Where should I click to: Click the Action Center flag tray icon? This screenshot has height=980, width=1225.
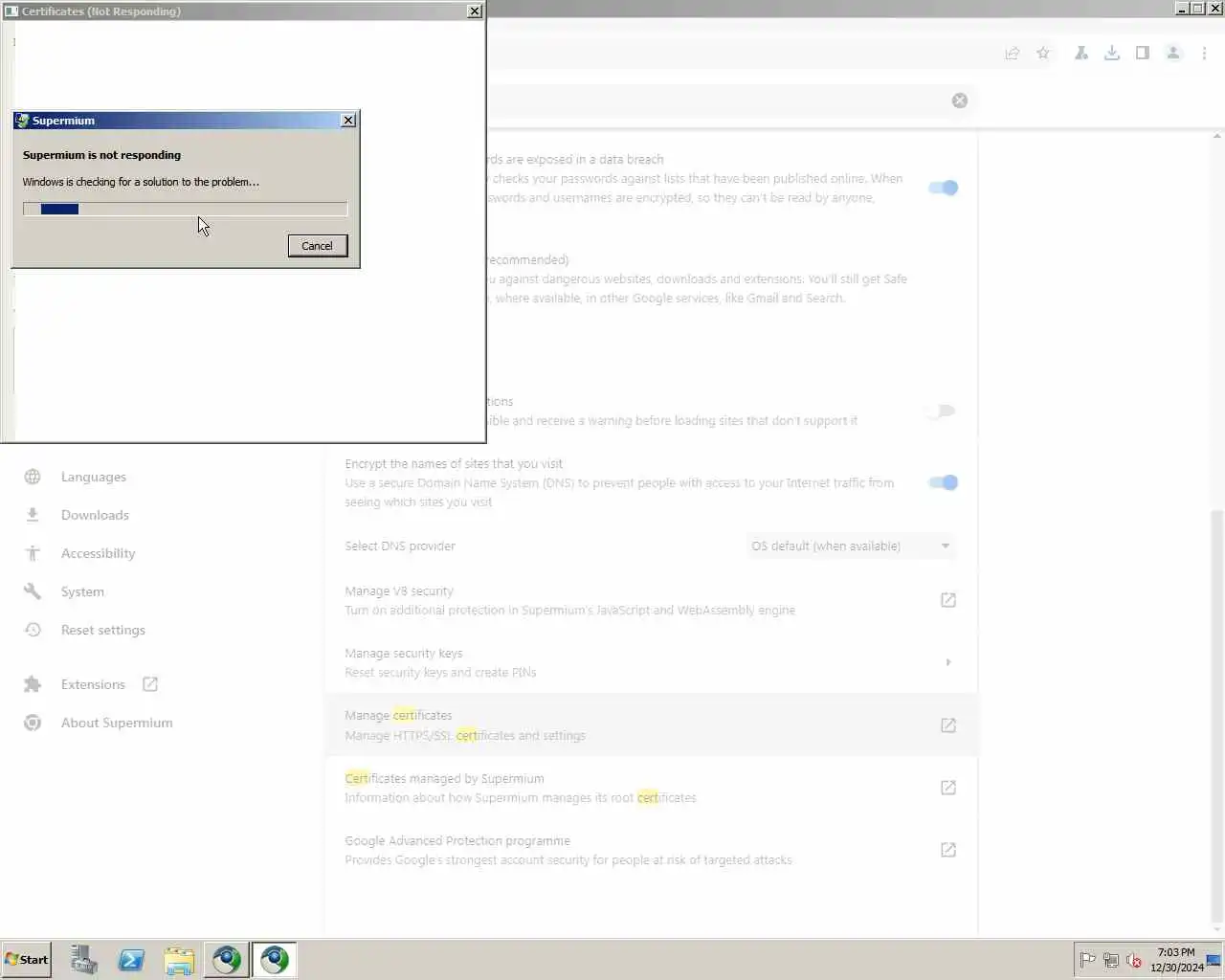coord(1087,960)
